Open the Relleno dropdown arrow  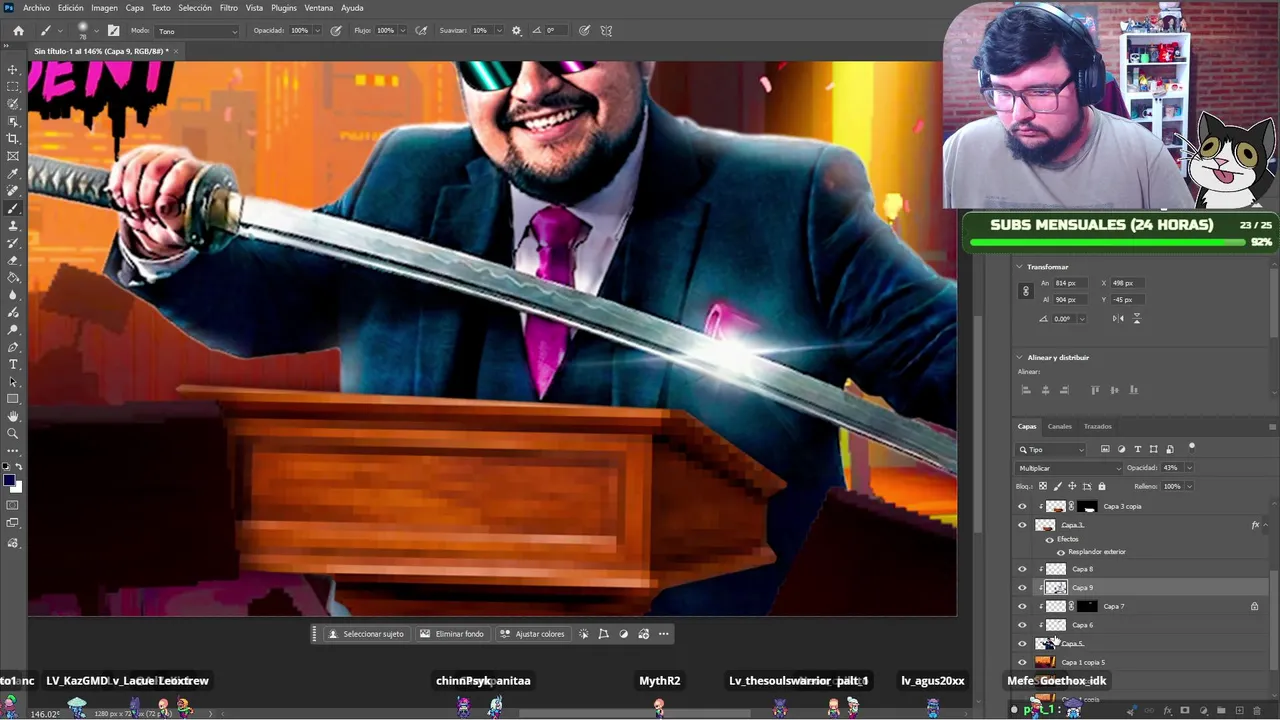(1189, 486)
